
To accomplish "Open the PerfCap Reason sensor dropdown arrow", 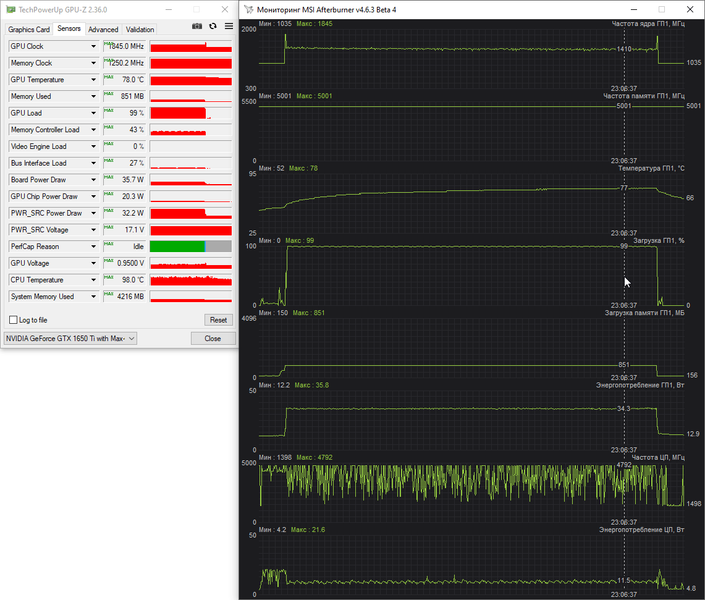I will (x=94, y=246).
